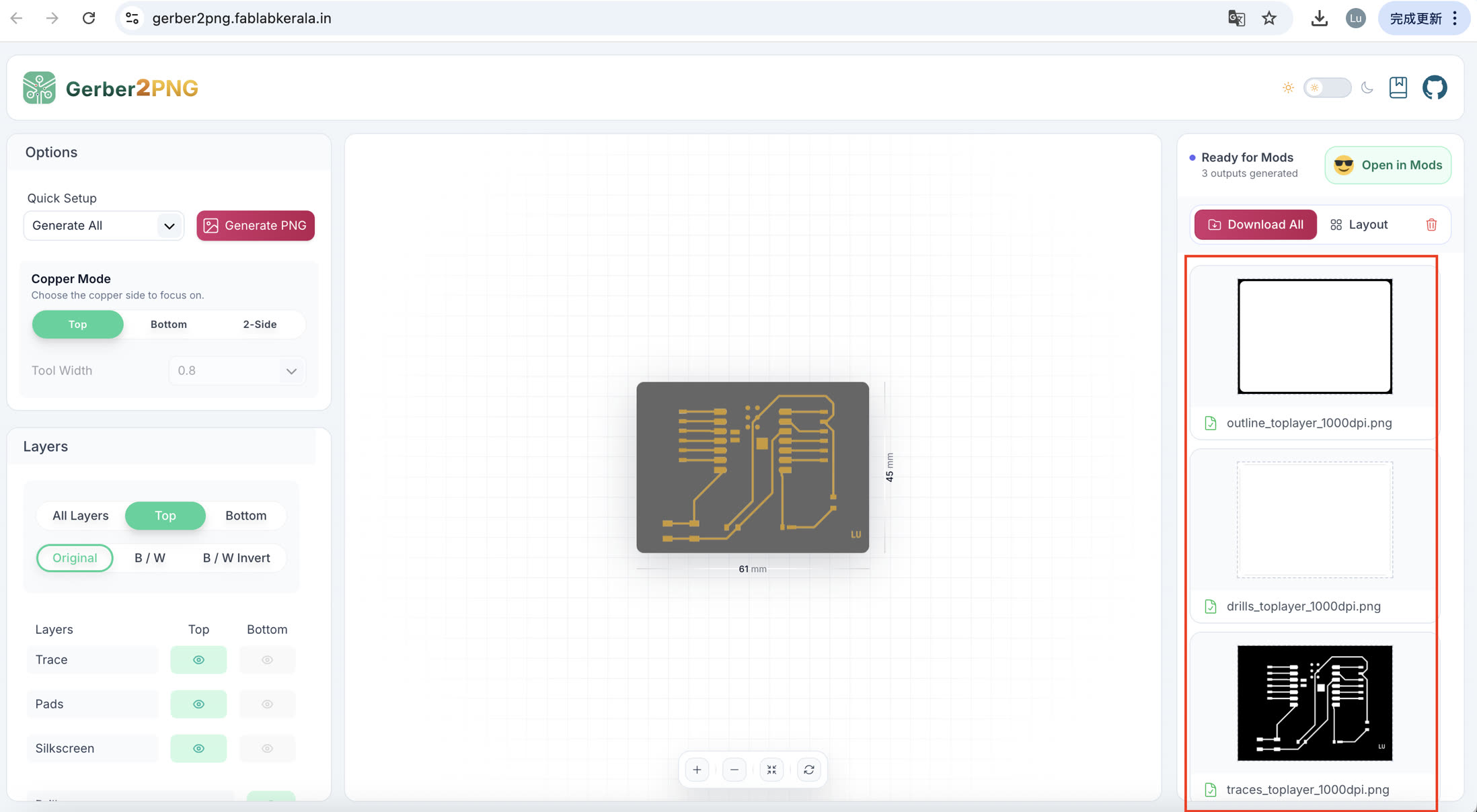
Task: Click the moon dark-mode icon
Action: (x=1367, y=87)
